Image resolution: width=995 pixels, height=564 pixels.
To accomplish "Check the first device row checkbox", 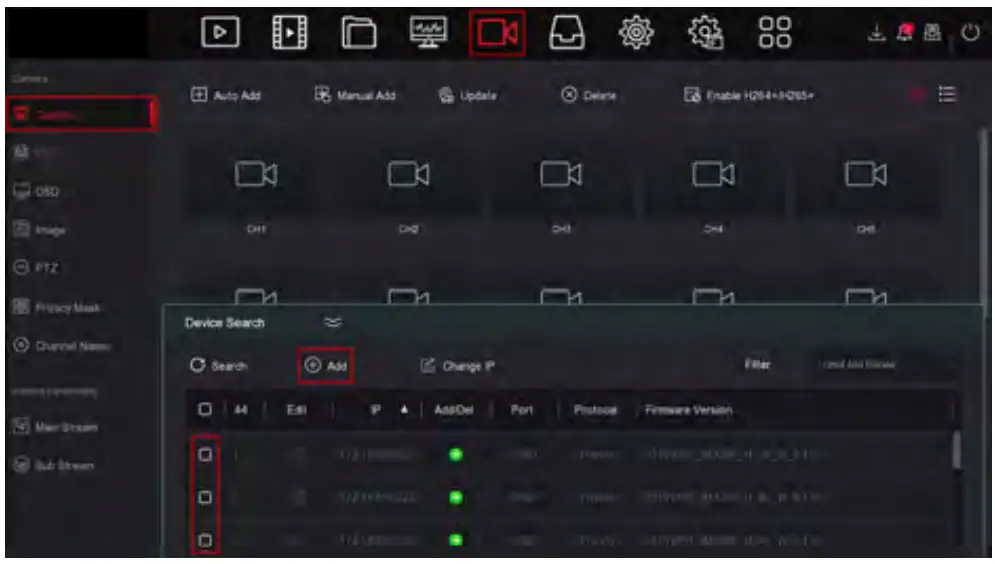I will [205, 454].
